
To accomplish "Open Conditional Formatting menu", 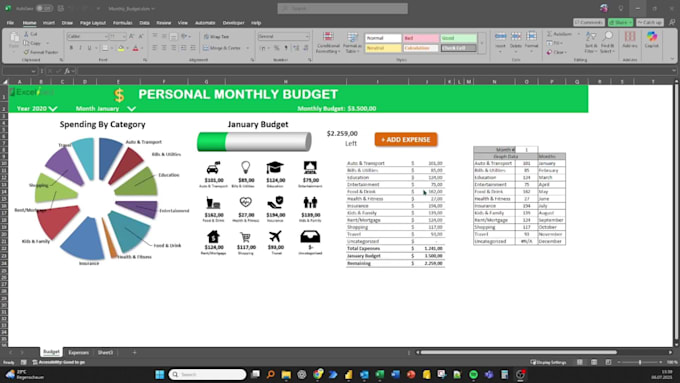I will click(x=328, y=43).
